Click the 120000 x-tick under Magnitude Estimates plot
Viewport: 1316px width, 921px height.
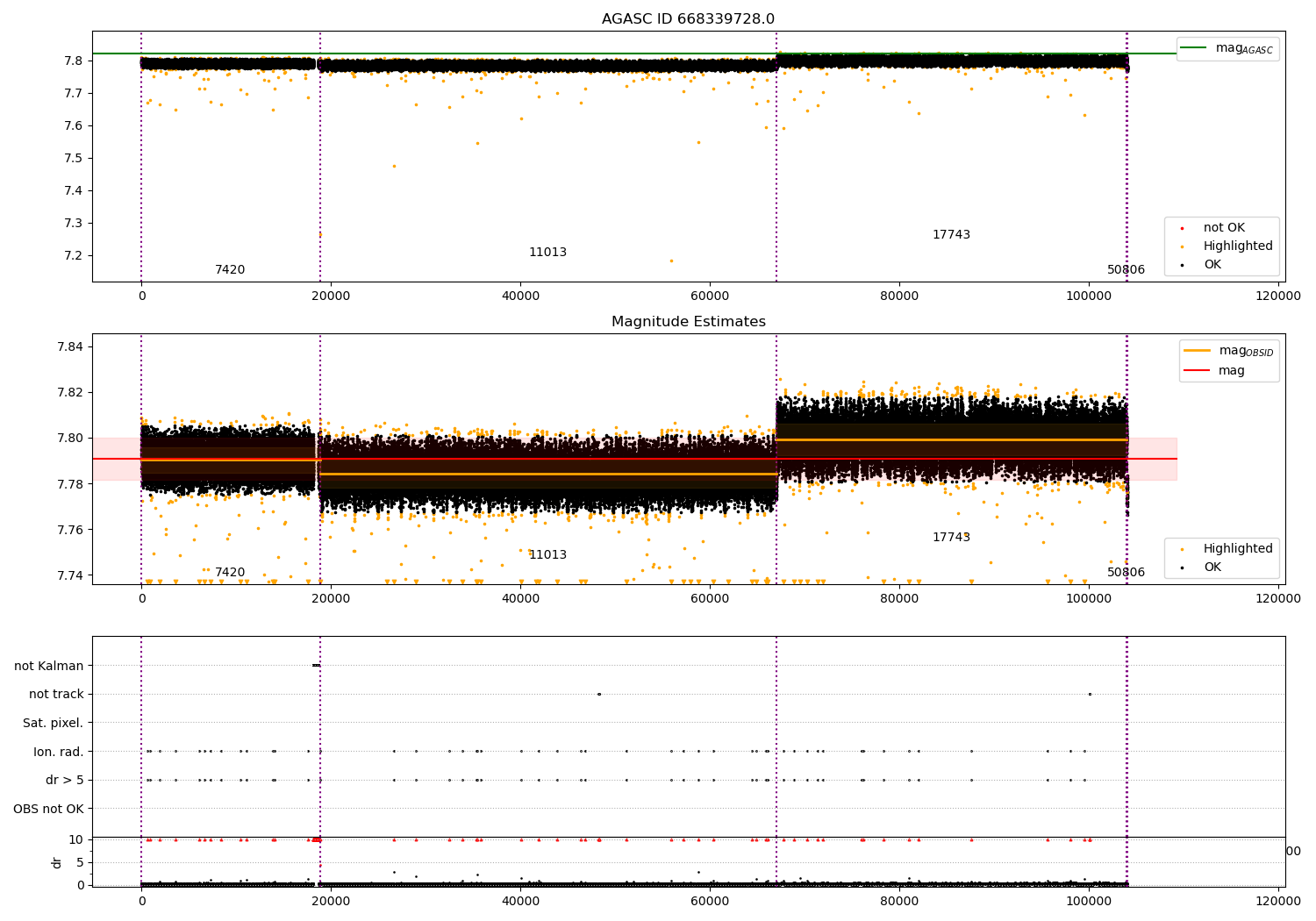click(1278, 599)
